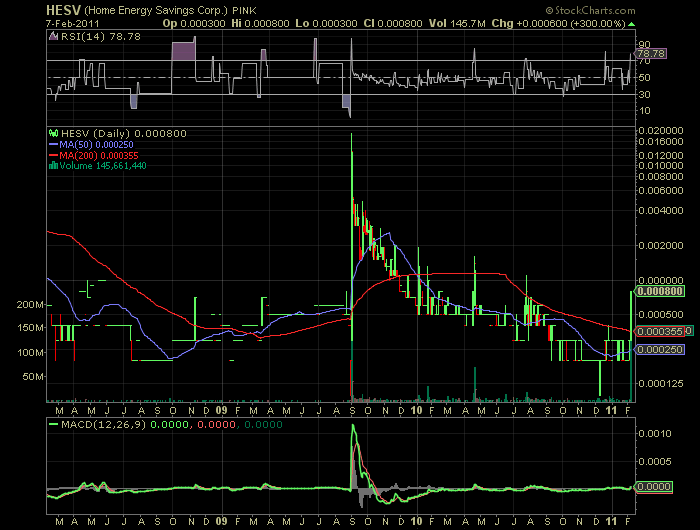Viewport: 700px width, 530px height.
Task: Click the 0.002000 price axis label
Action: click(661, 246)
